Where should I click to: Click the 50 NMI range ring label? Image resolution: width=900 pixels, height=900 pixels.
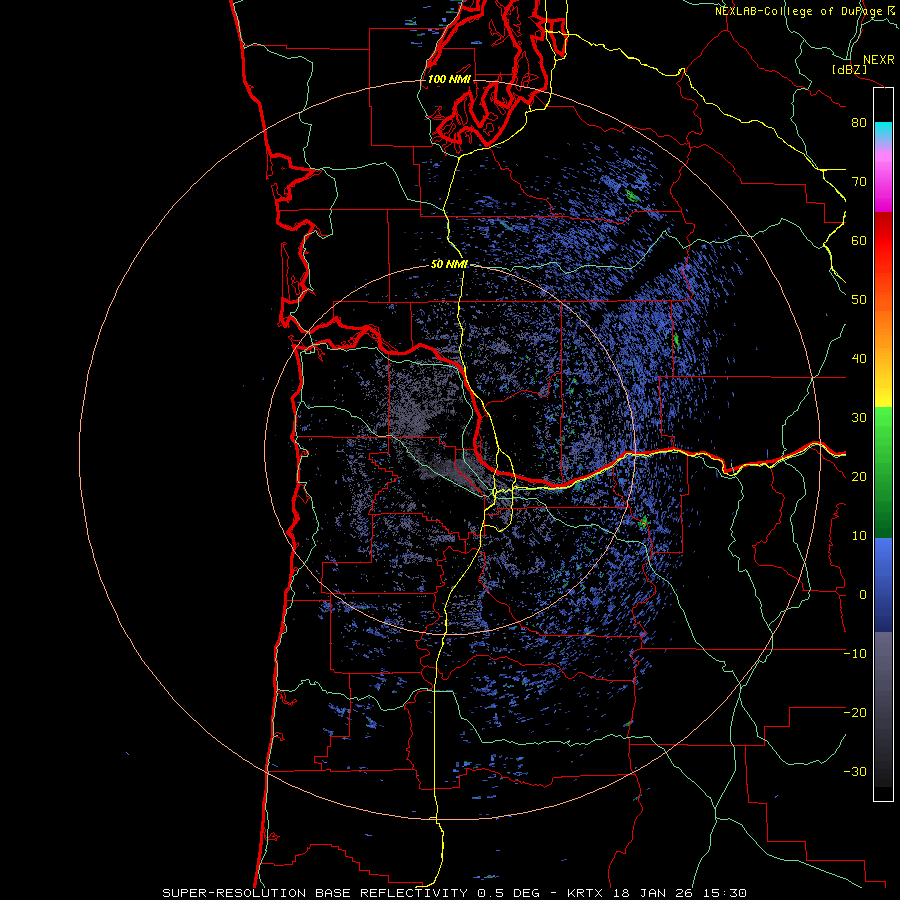coord(449,264)
